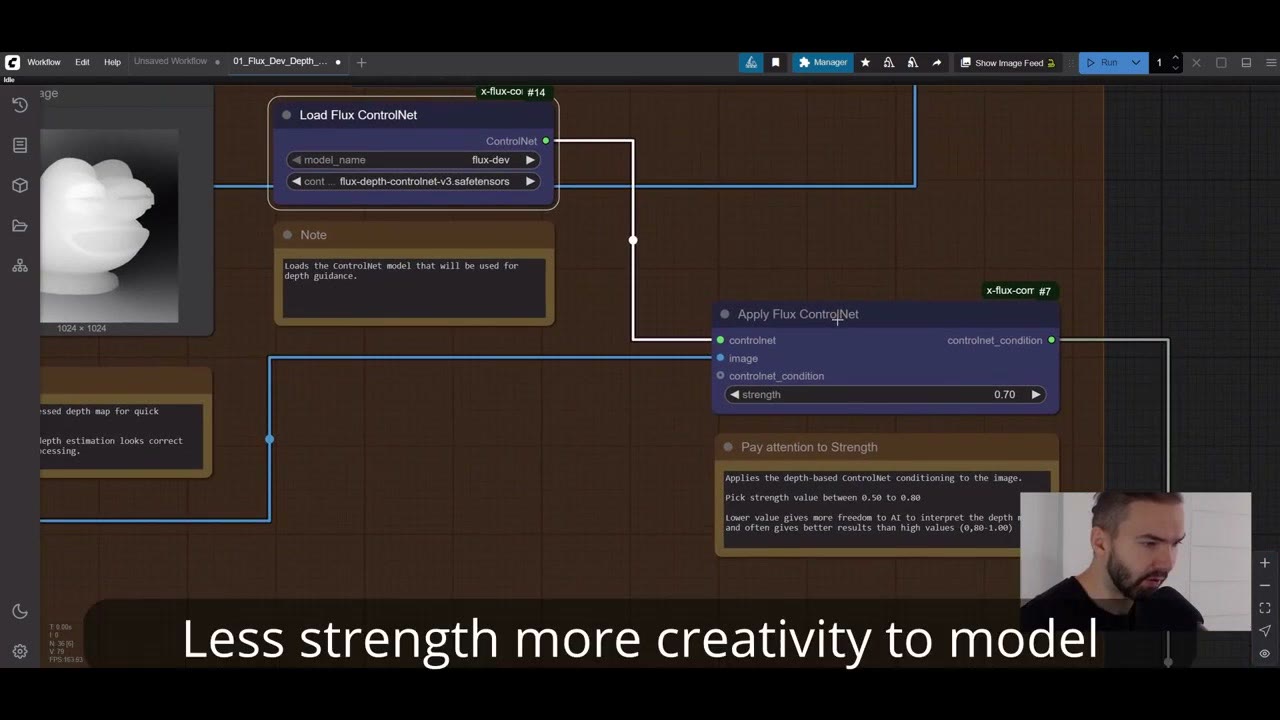The height and width of the screenshot is (720, 1280).
Task: Open the Help menu
Action: [x=112, y=62]
